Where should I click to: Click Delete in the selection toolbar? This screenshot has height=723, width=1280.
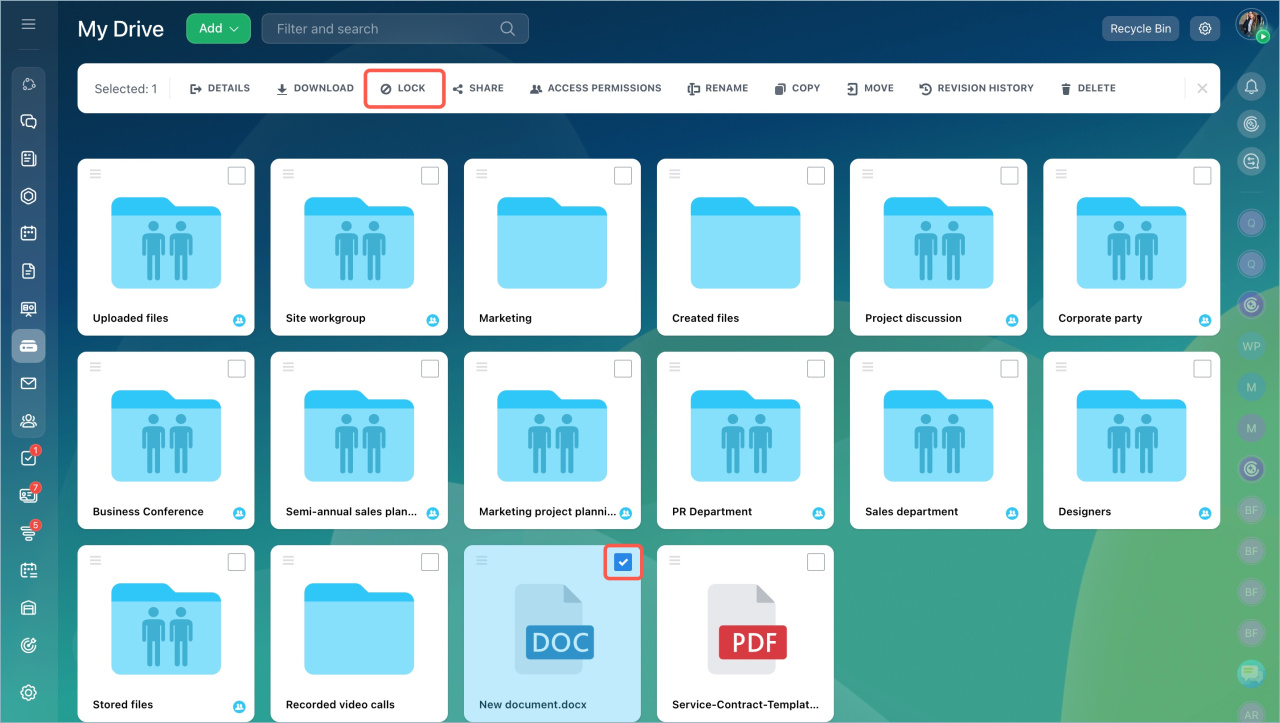(1087, 88)
